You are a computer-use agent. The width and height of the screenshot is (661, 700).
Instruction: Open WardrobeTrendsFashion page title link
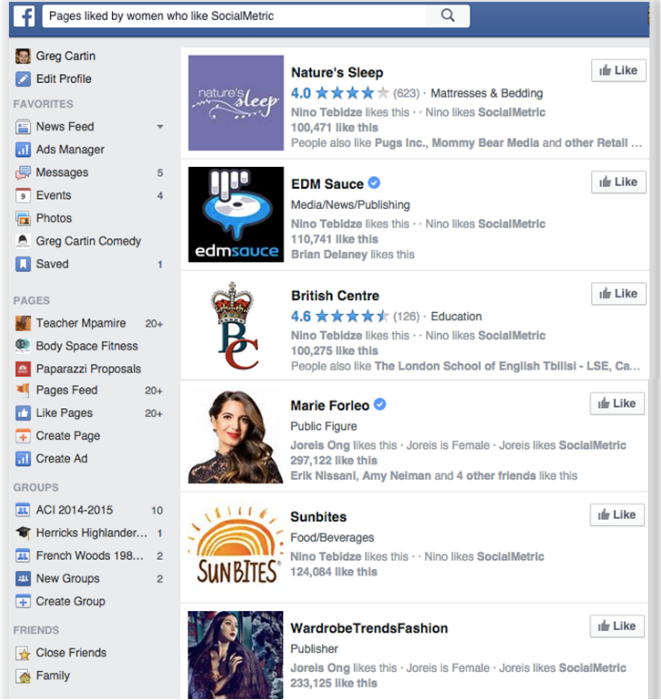369,628
